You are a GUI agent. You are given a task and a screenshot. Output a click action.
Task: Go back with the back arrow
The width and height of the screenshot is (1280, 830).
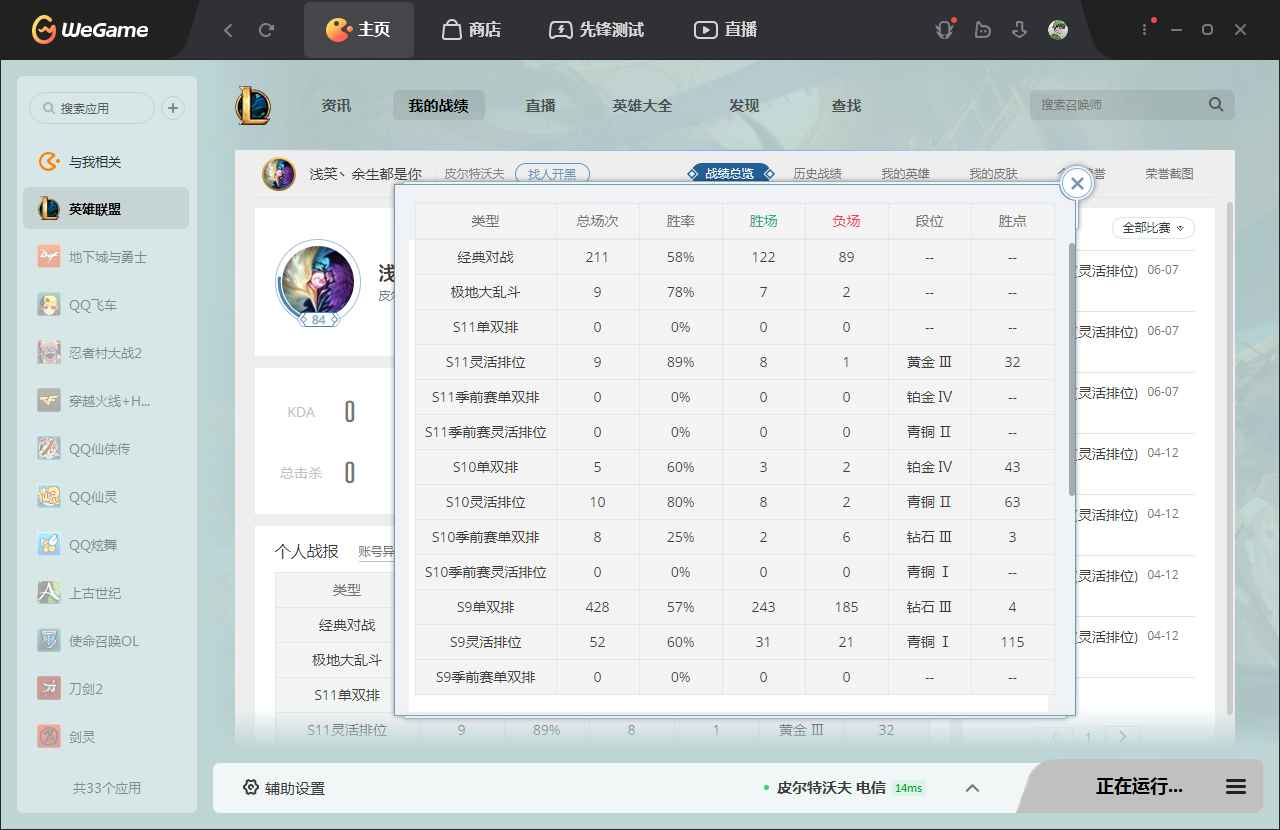tap(228, 30)
